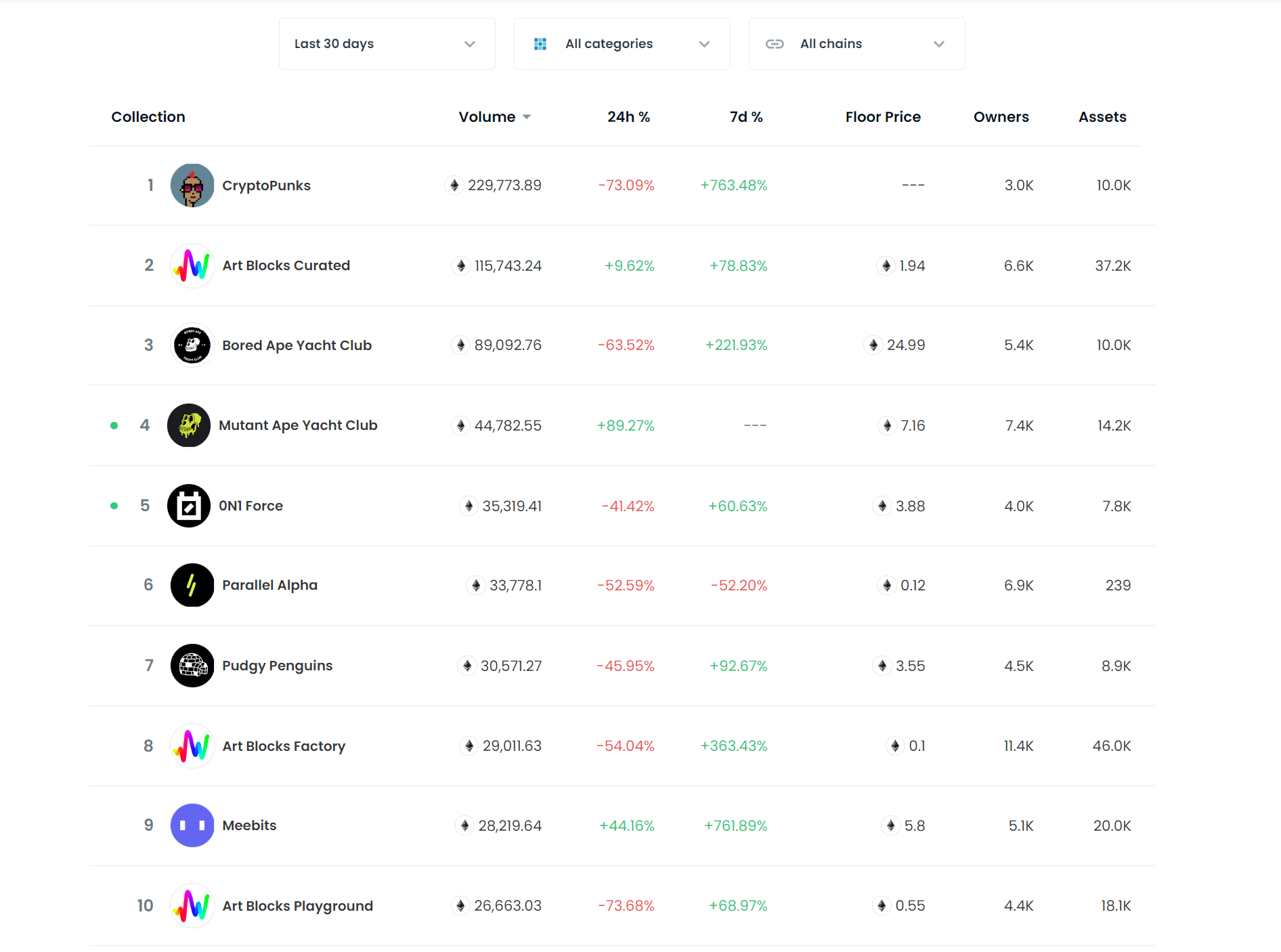Click ETH icon beside 229,773.89 volume
The height and width of the screenshot is (952, 1281).
pos(454,185)
